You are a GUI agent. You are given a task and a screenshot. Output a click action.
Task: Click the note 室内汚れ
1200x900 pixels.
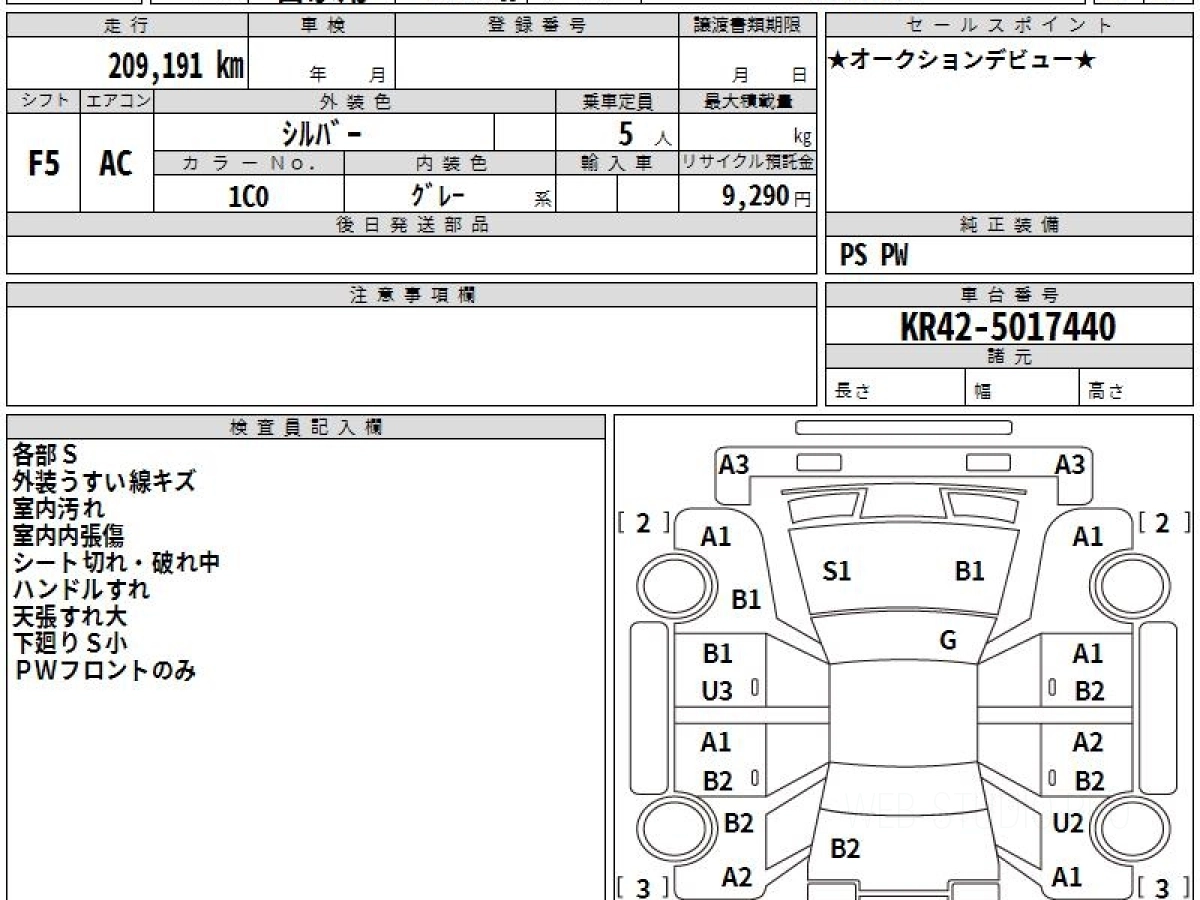click(x=58, y=509)
